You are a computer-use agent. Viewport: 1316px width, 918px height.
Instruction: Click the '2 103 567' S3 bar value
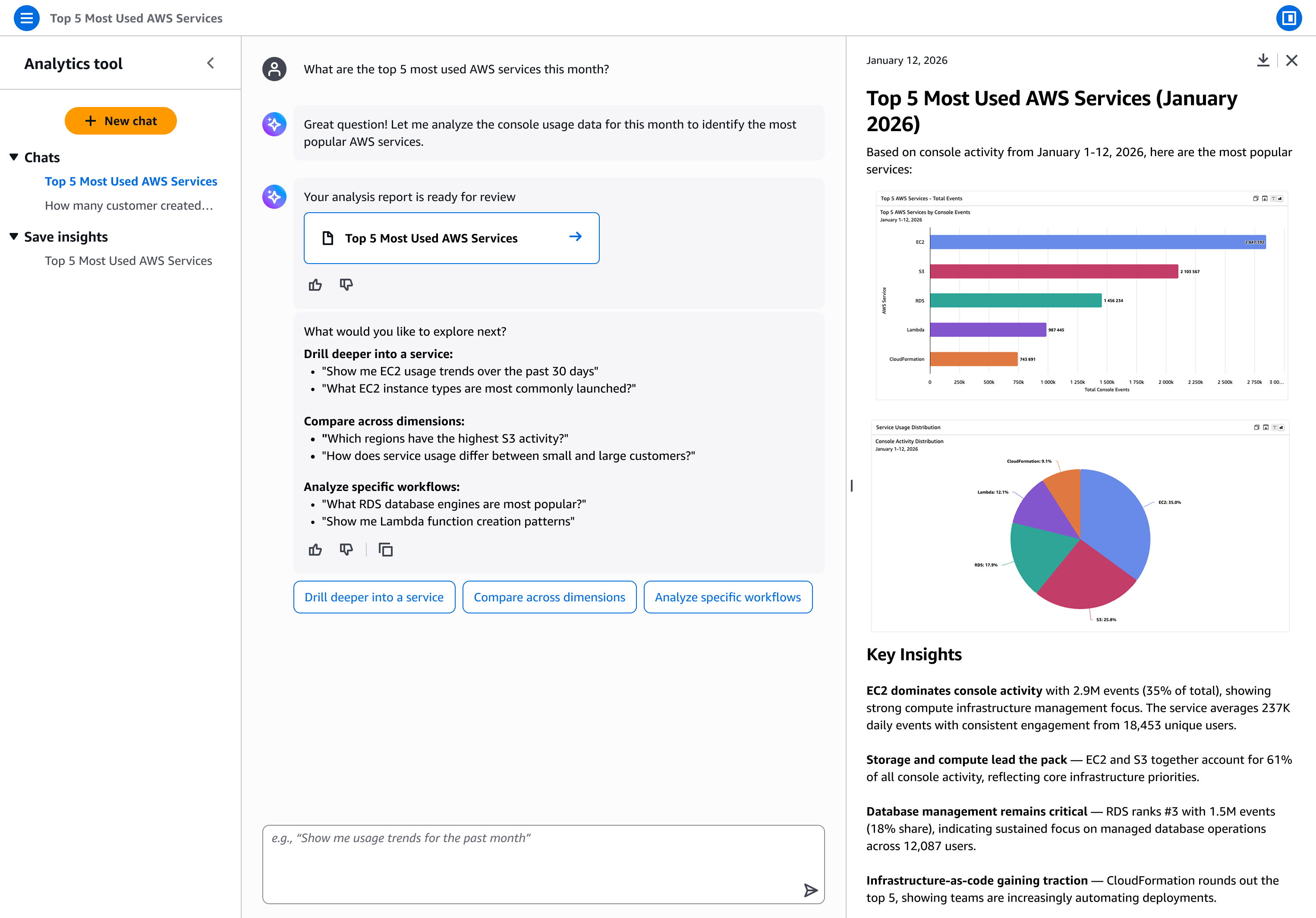pyautogui.click(x=1190, y=272)
